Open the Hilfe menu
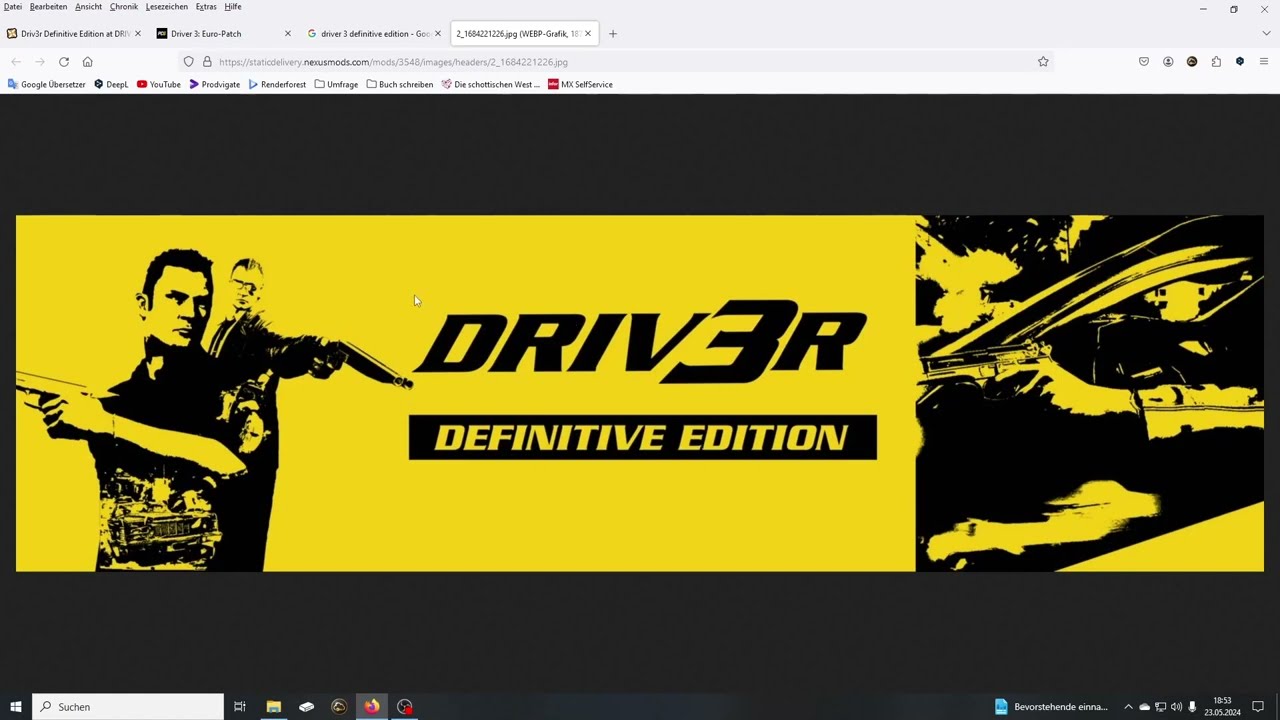 tap(233, 7)
